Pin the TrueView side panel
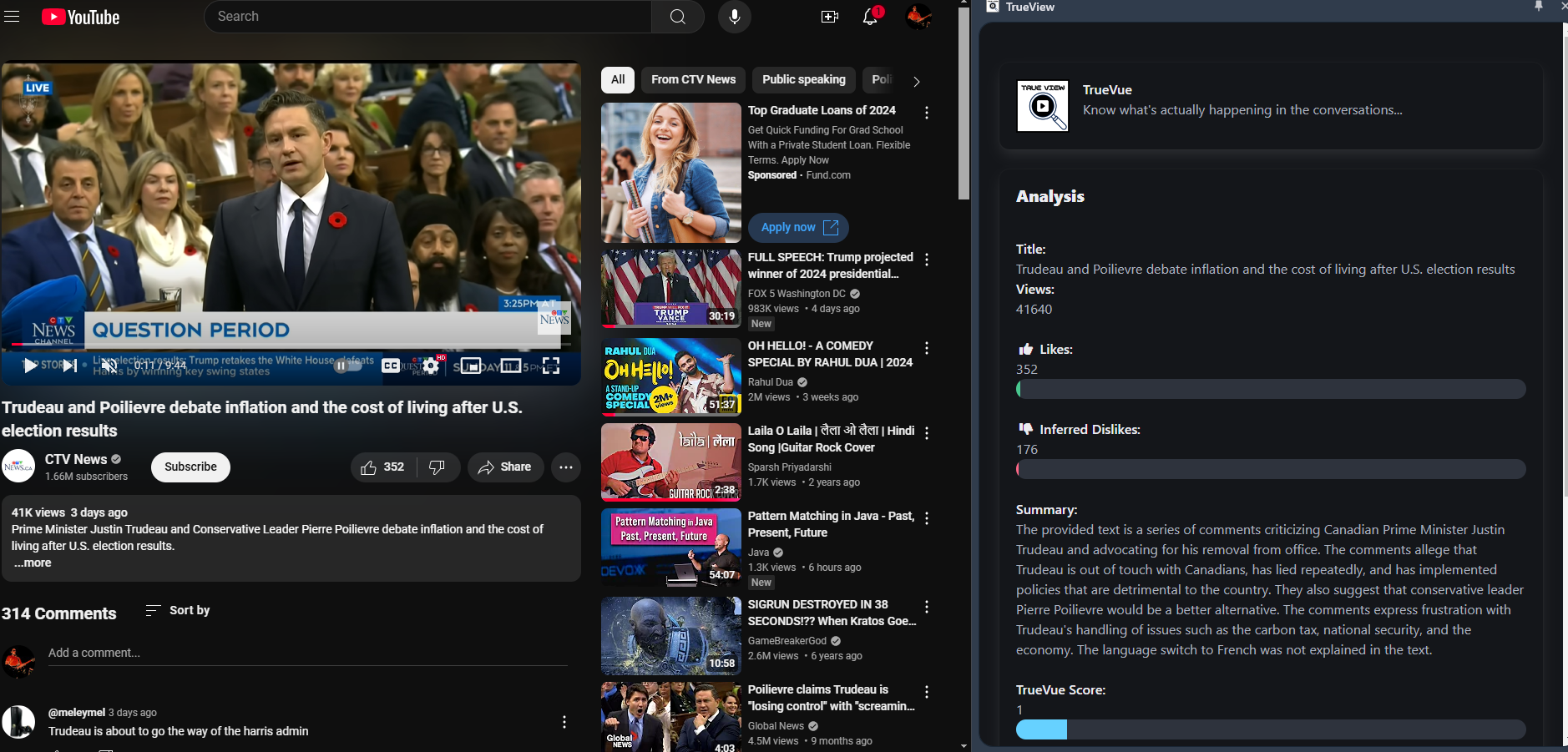The width and height of the screenshot is (1568, 752). (x=1539, y=6)
